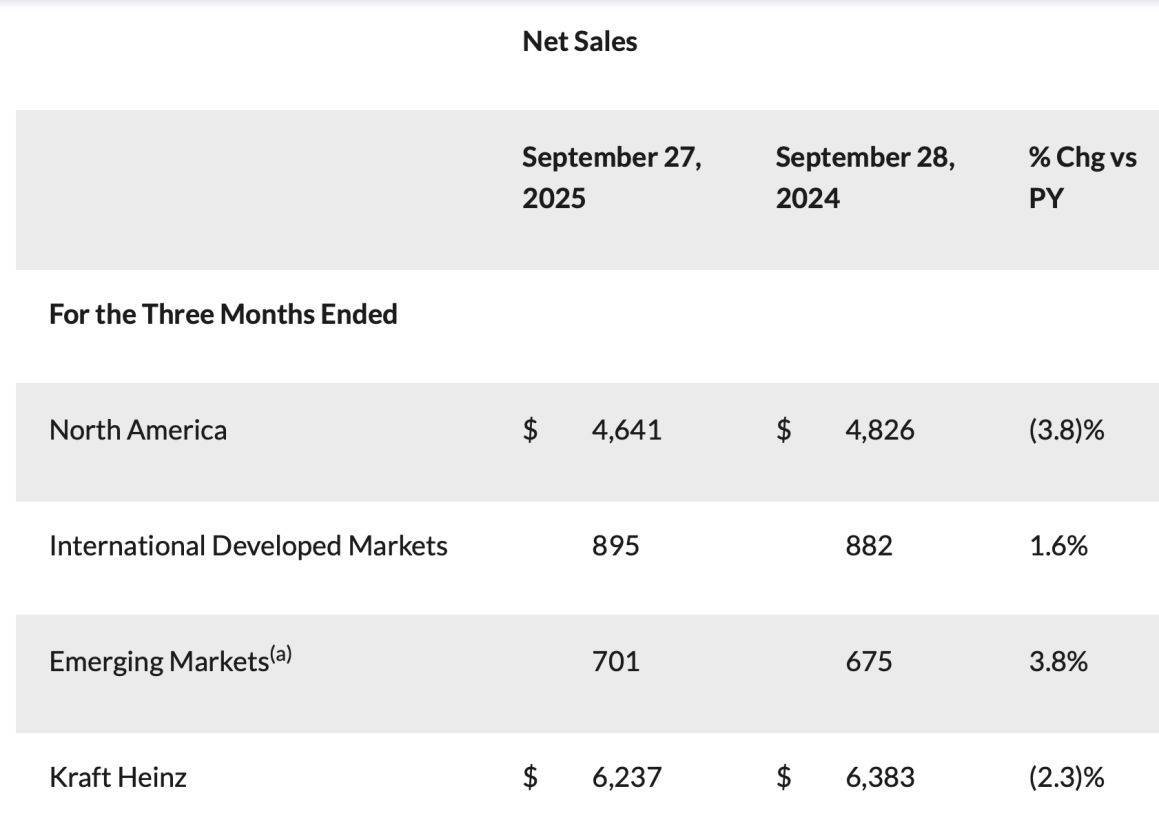Image resolution: width=1159 pixels, height=831 pixels.
Task: Select the North America row label
Action: [138, 430]
